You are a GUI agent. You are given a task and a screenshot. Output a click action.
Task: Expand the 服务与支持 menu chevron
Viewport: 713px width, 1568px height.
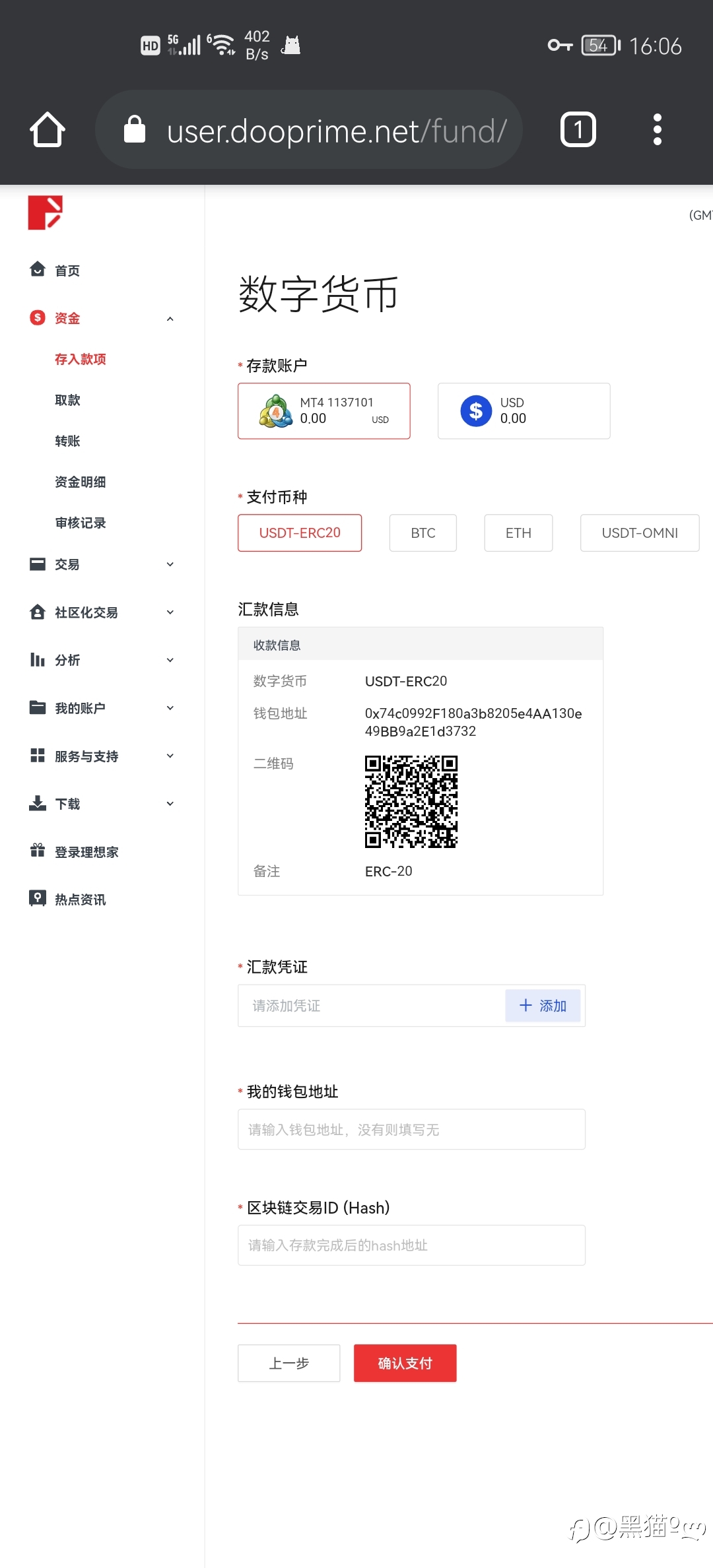[x=170, y=756]
